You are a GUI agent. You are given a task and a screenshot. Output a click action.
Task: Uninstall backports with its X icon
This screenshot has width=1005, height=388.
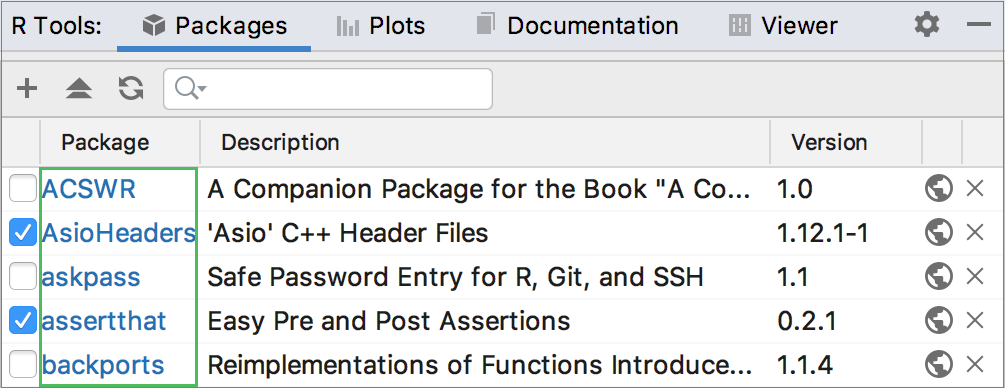[975, 364]
